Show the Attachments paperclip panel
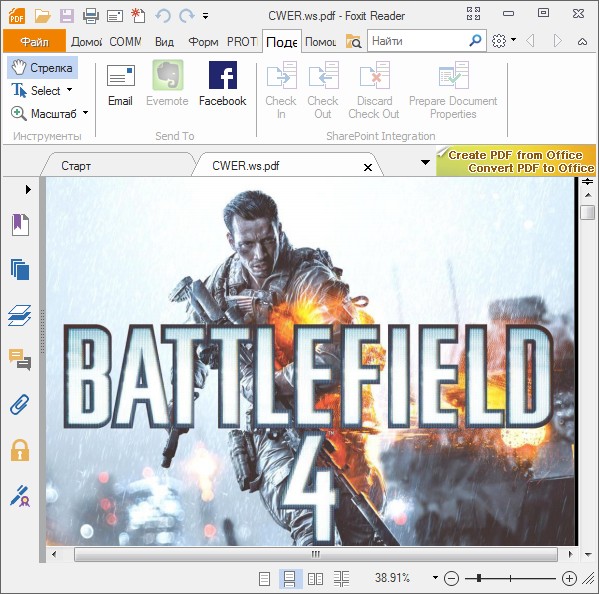The image size is (599, 594). [20, 405]
